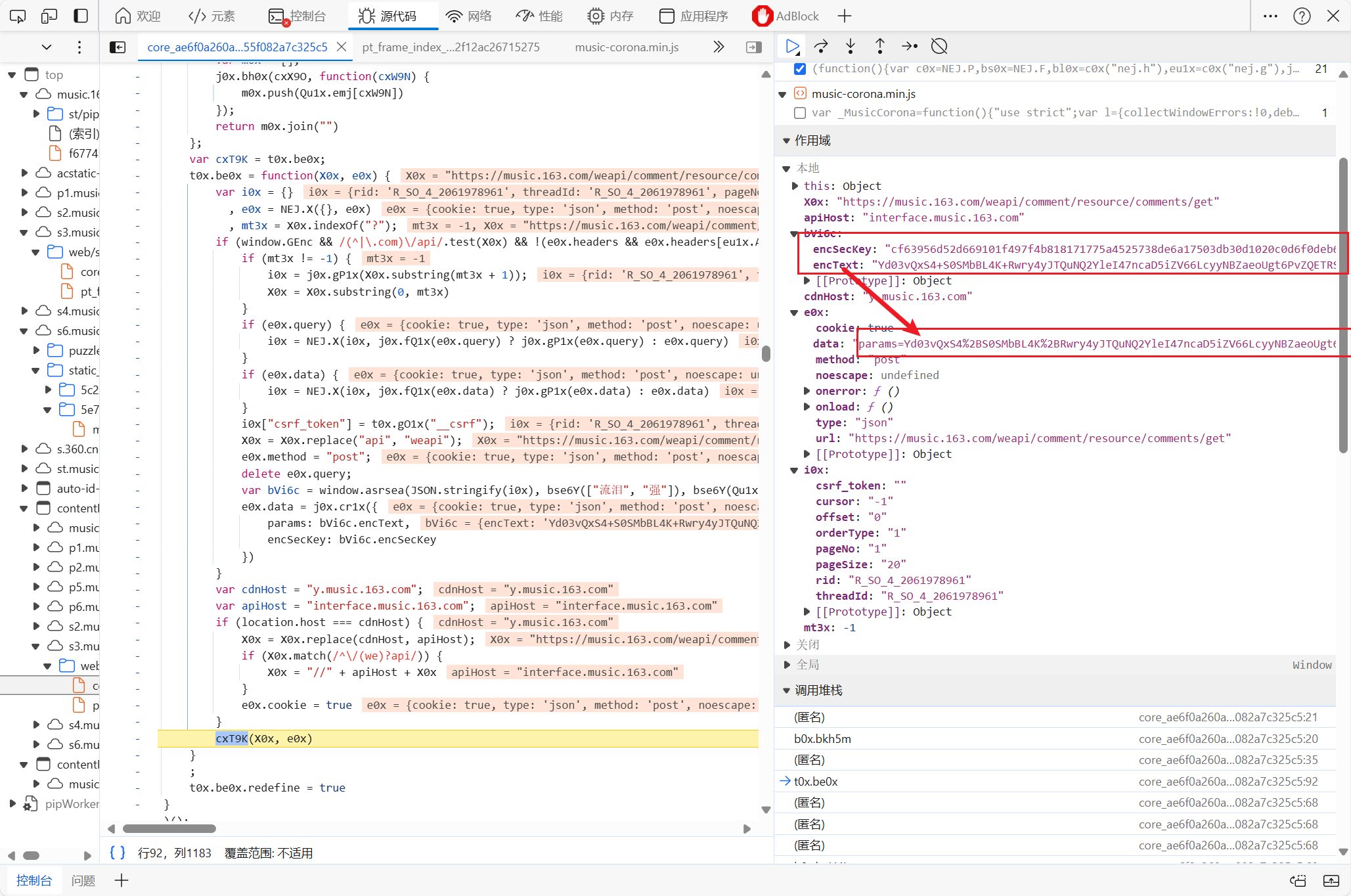Screen dimensions: 1351x896
Task: Step out of current function
Action: [880, 46]
